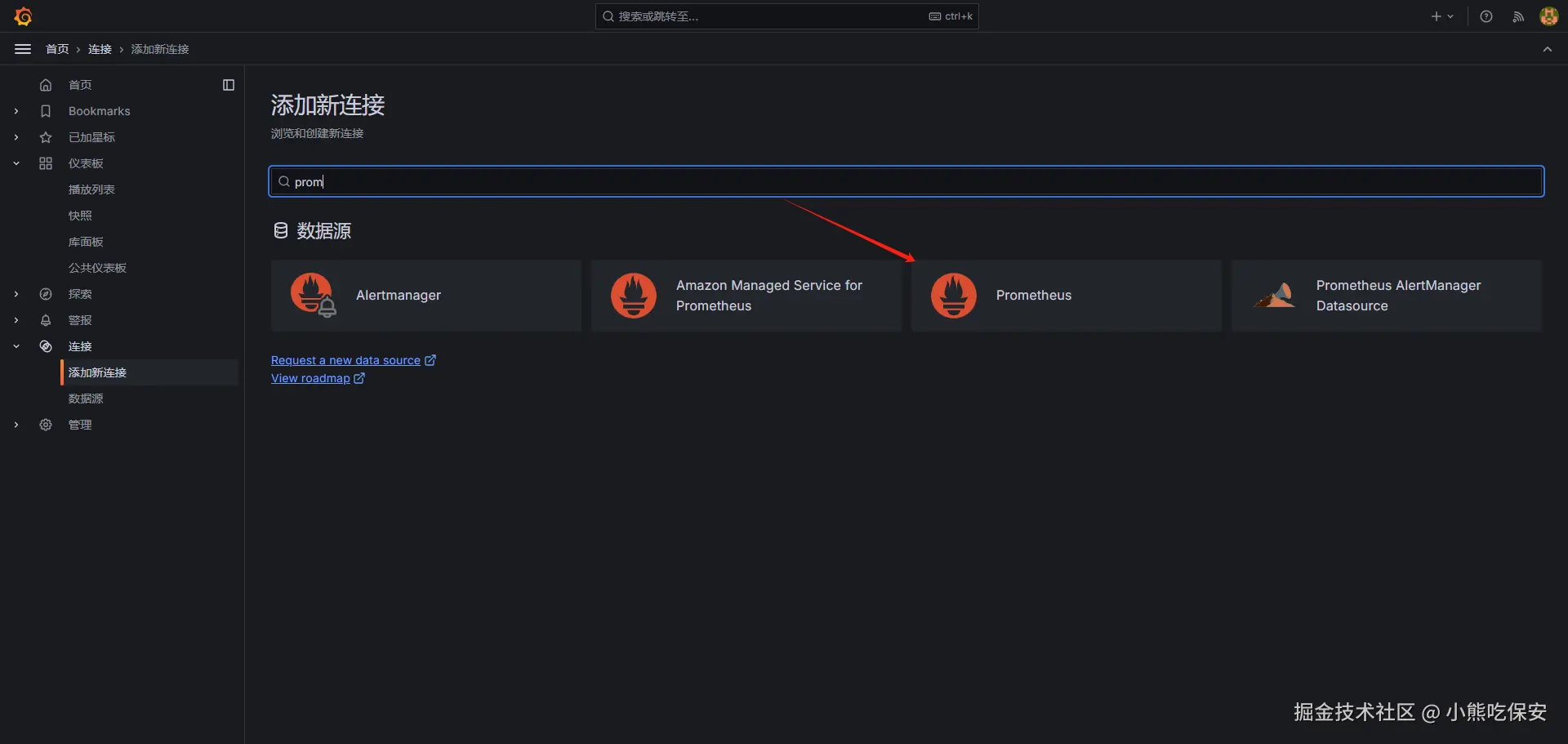Click the alerting bell icon

[x=46, y=320]
